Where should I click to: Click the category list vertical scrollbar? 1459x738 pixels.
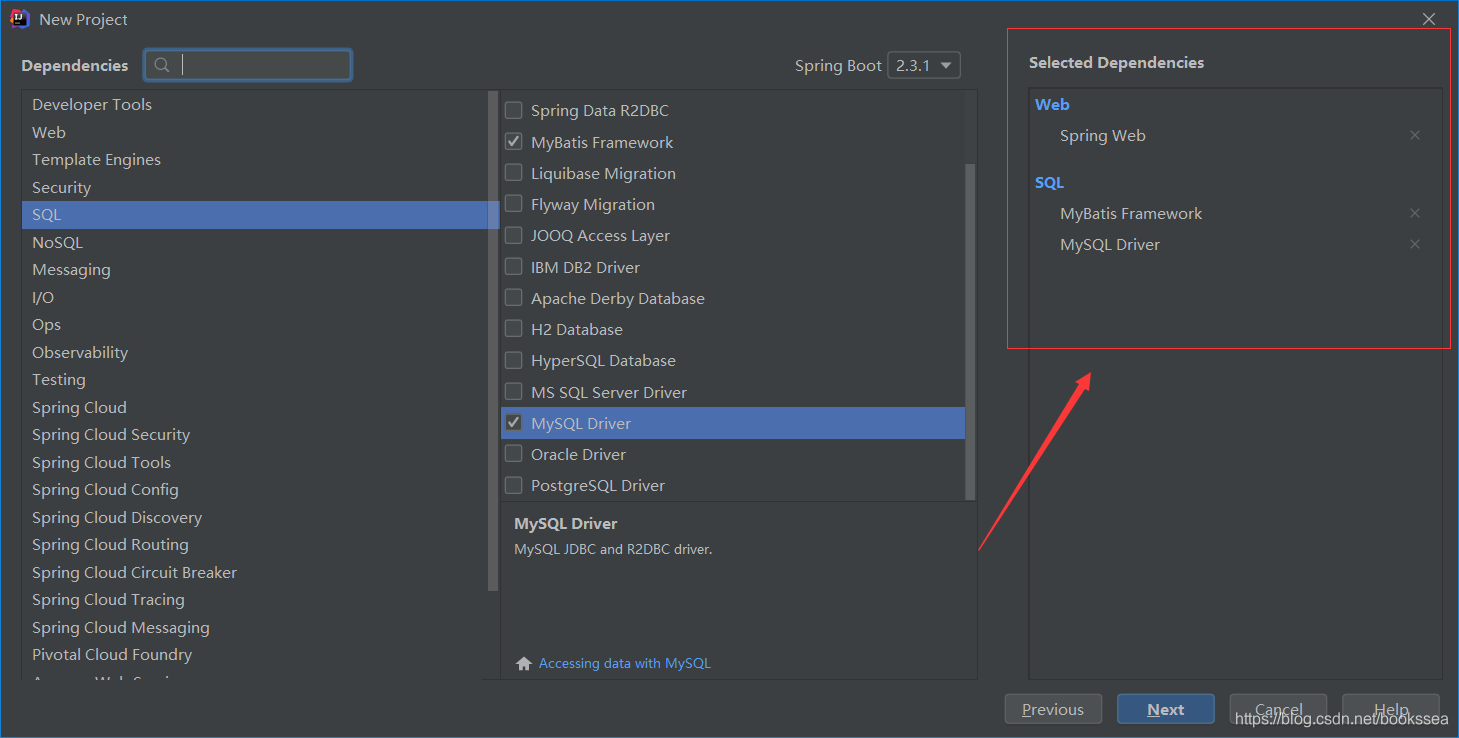(493, 340)
